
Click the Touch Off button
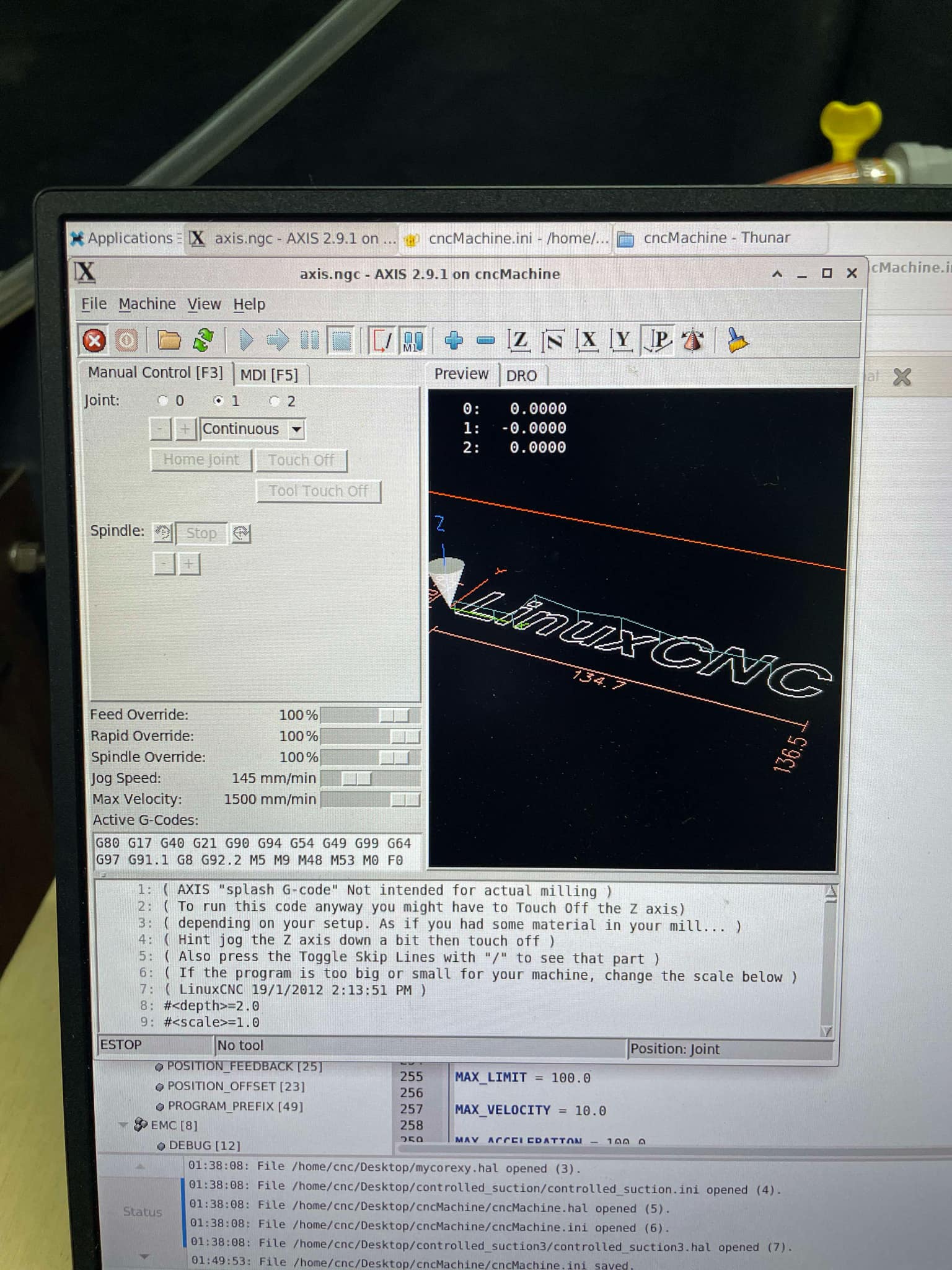click(x=301, y=460)
